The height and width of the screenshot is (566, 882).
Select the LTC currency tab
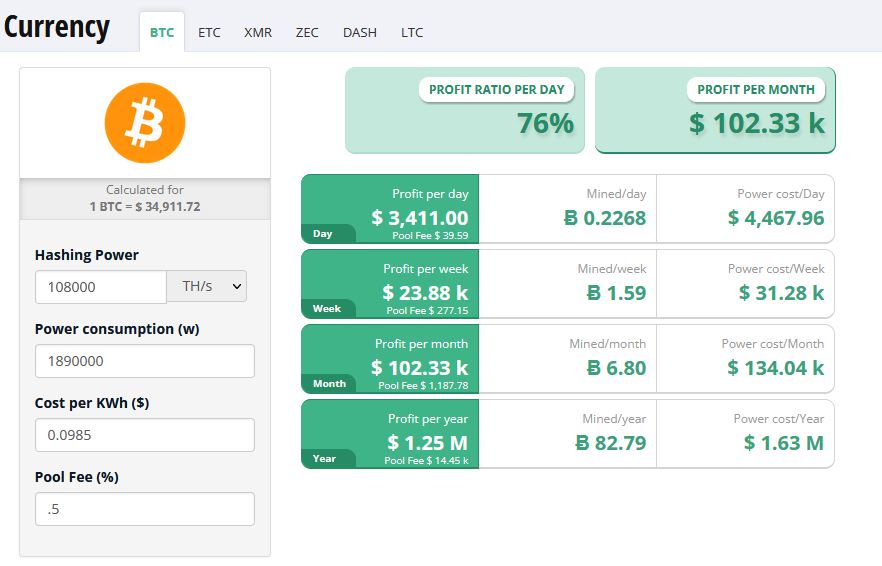coord(412,32)
